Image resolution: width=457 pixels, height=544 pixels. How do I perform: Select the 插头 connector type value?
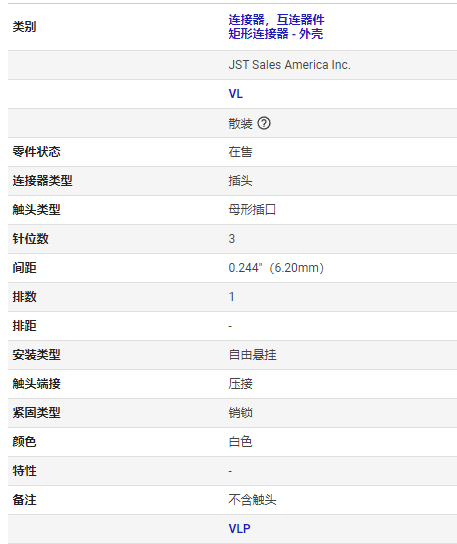(240, 181)
